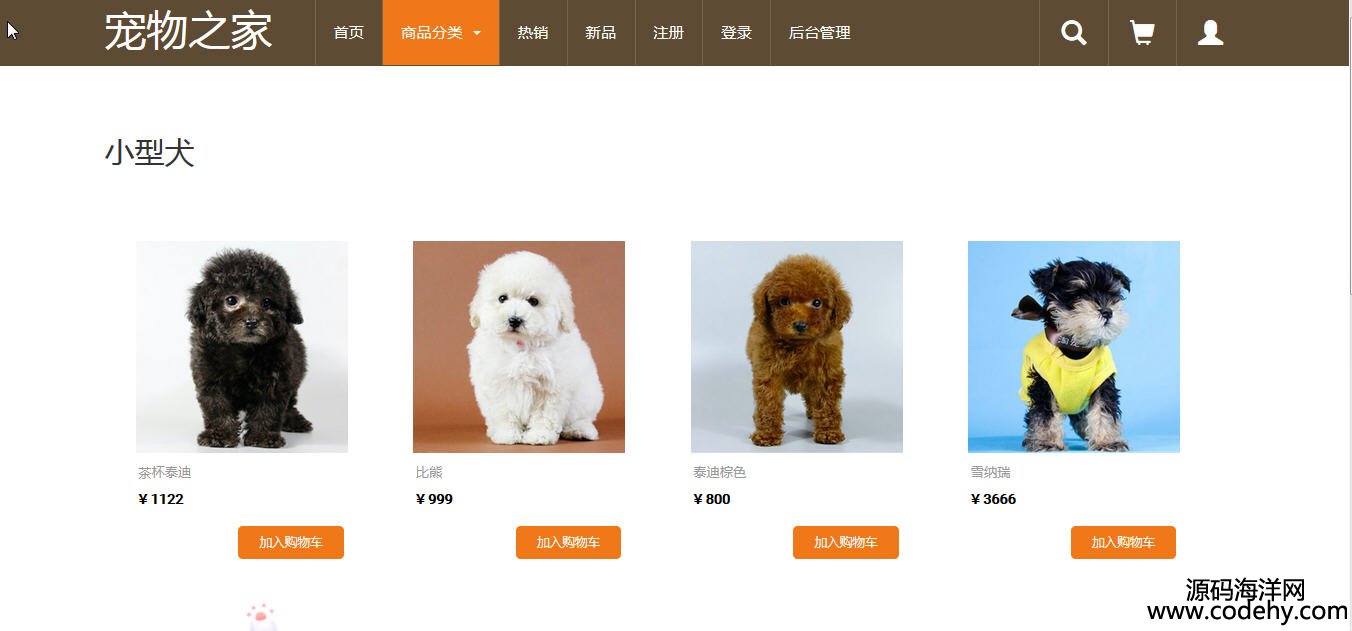This screenshot has width=1352, height=631.
Task: Expand the 商品分类 dropdown menu
Action: point(441,33)
